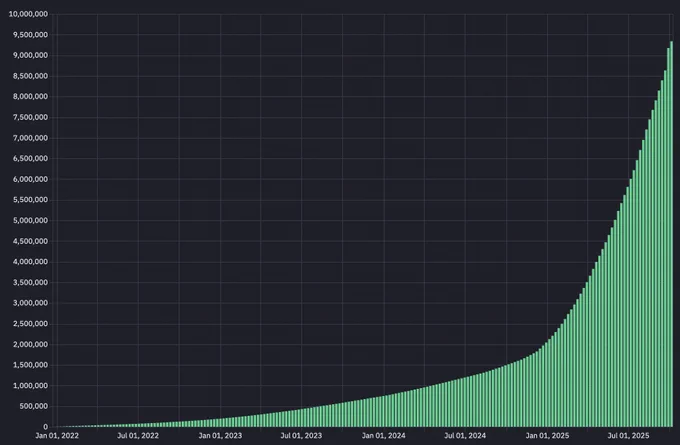Click the bar above the 'Jul 01, 2024' label
The image size is (680, 445).
(465, 402)
